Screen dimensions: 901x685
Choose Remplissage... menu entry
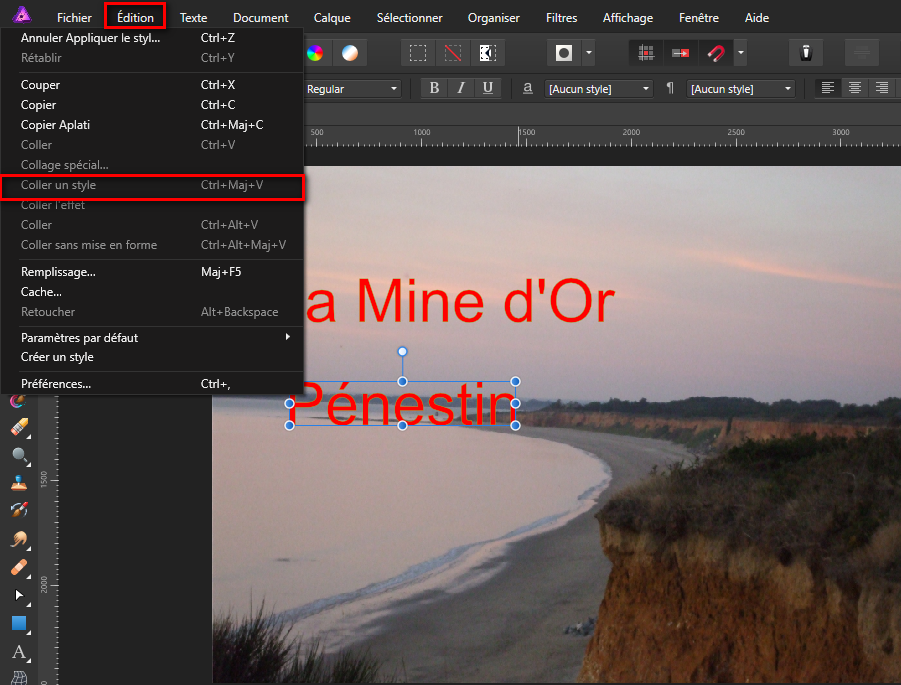[152, 272]
